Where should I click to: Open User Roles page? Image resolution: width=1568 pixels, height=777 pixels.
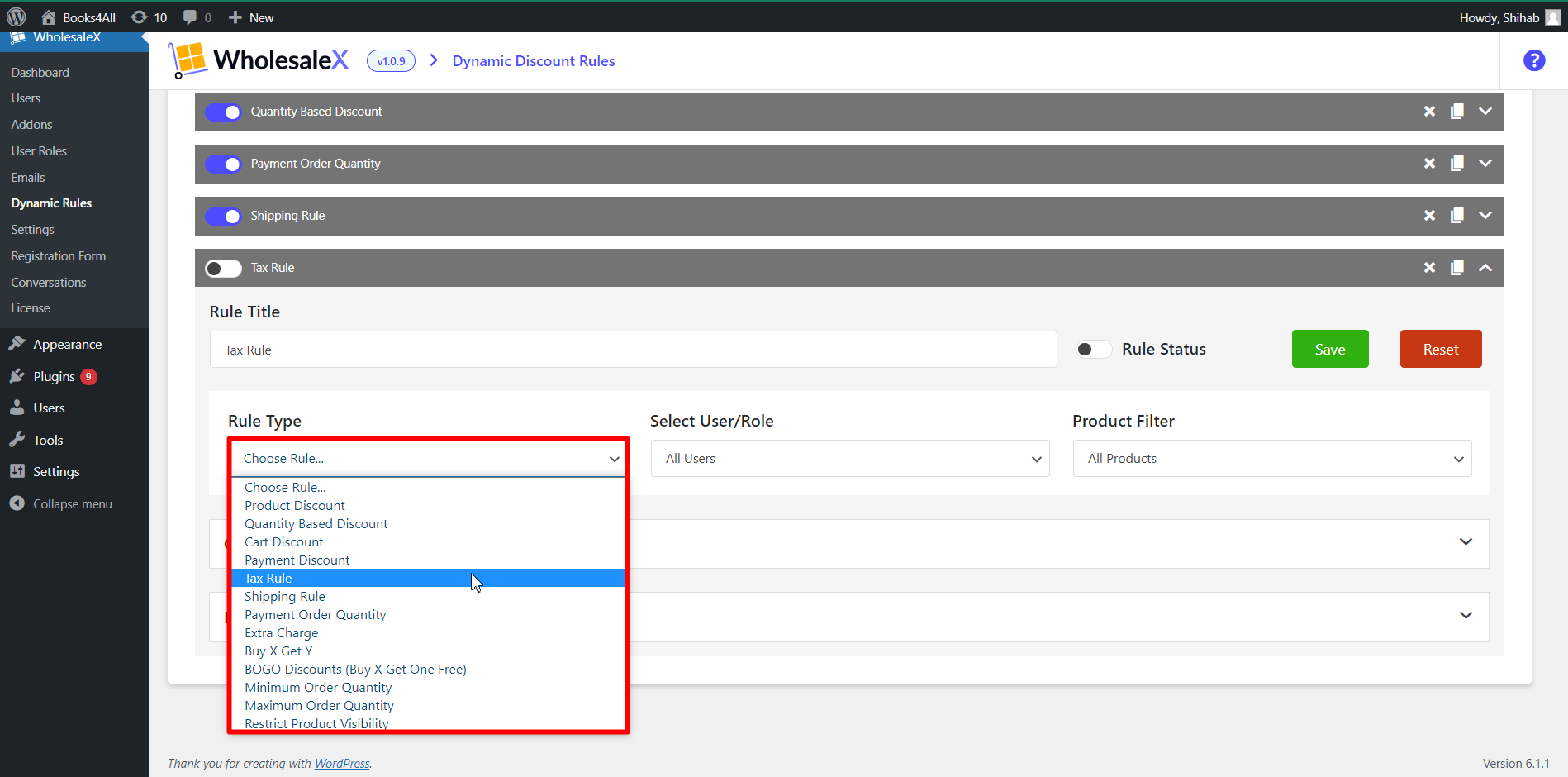(39, 151)
